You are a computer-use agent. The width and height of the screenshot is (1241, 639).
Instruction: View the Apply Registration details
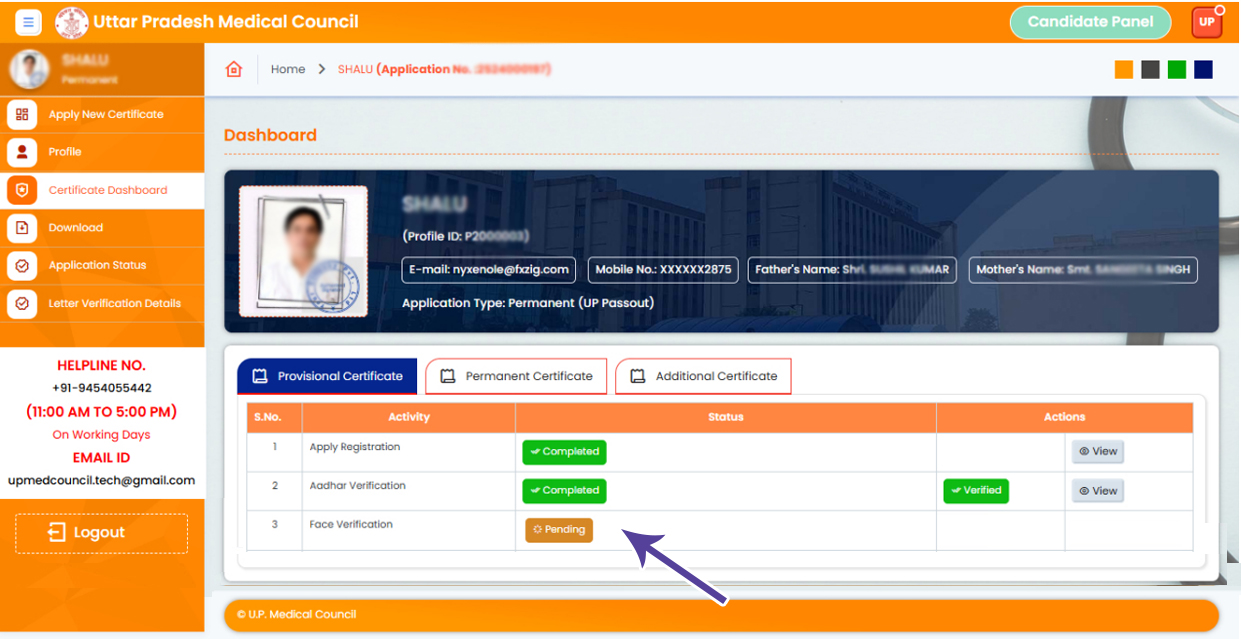[1097, 452]
